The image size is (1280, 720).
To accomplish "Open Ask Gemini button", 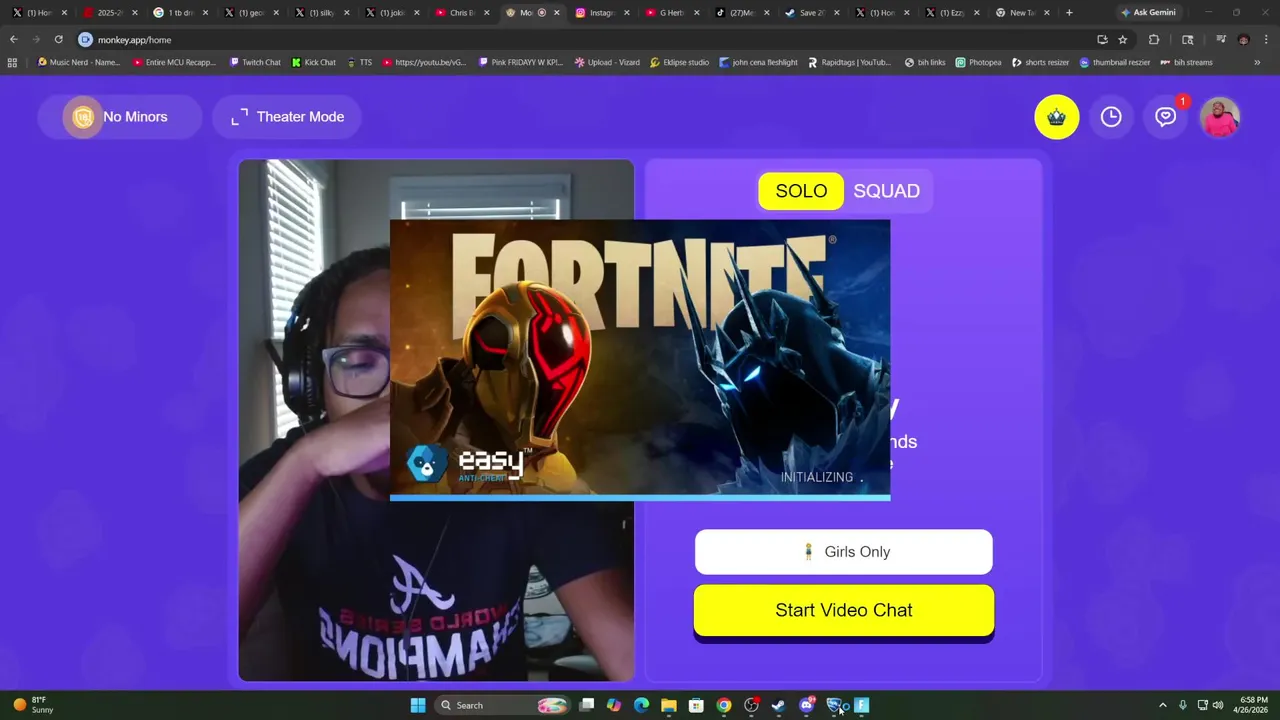I will pos(1148,13).
